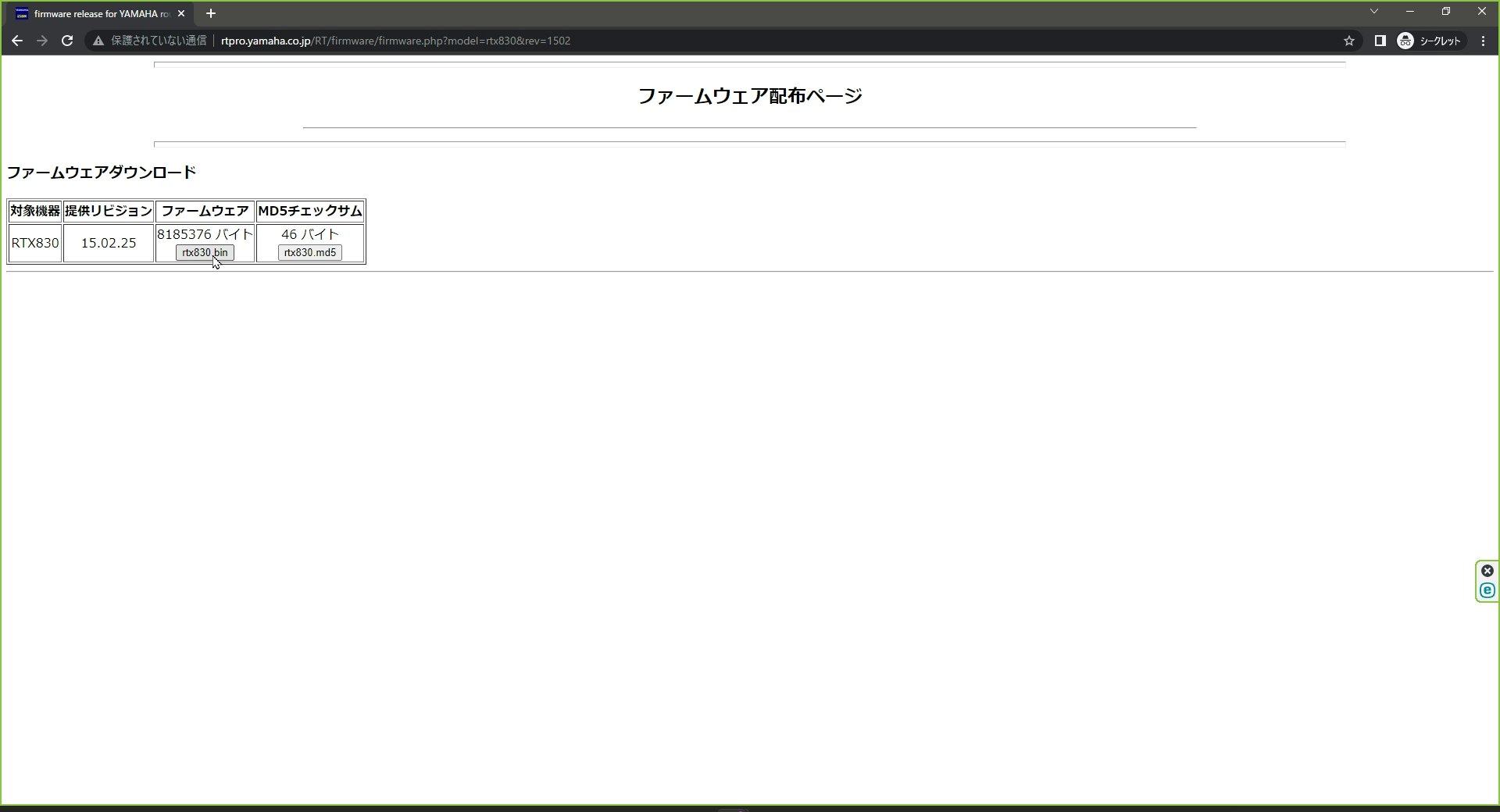Reload the firmware page
1500x812 pixels.
coord(67,41)
